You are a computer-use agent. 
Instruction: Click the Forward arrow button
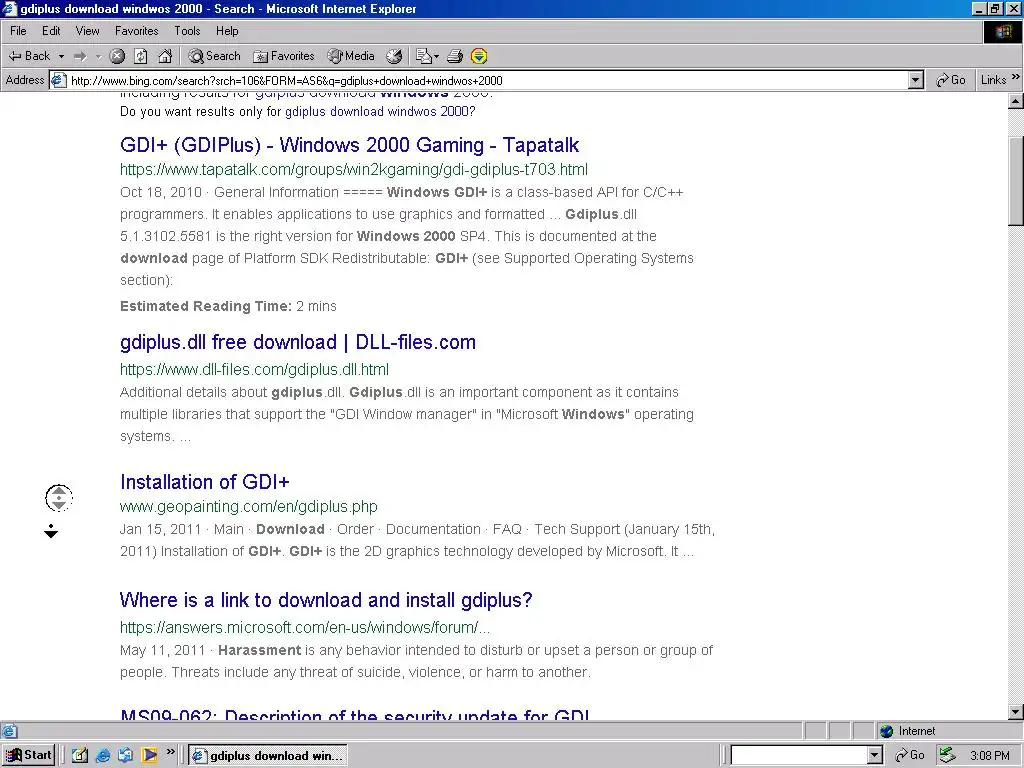point(80,57)
